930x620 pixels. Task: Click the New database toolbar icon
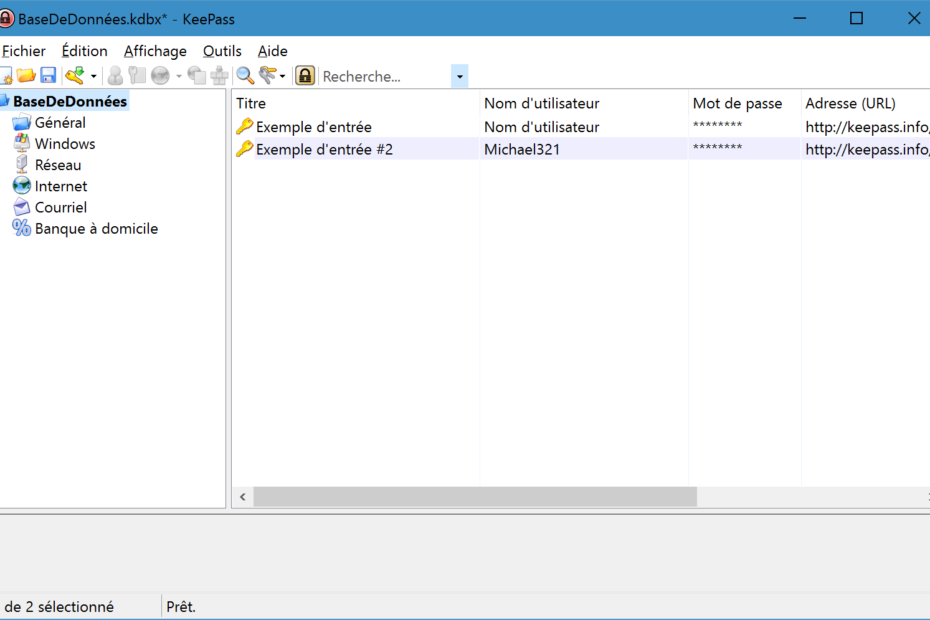5,76
